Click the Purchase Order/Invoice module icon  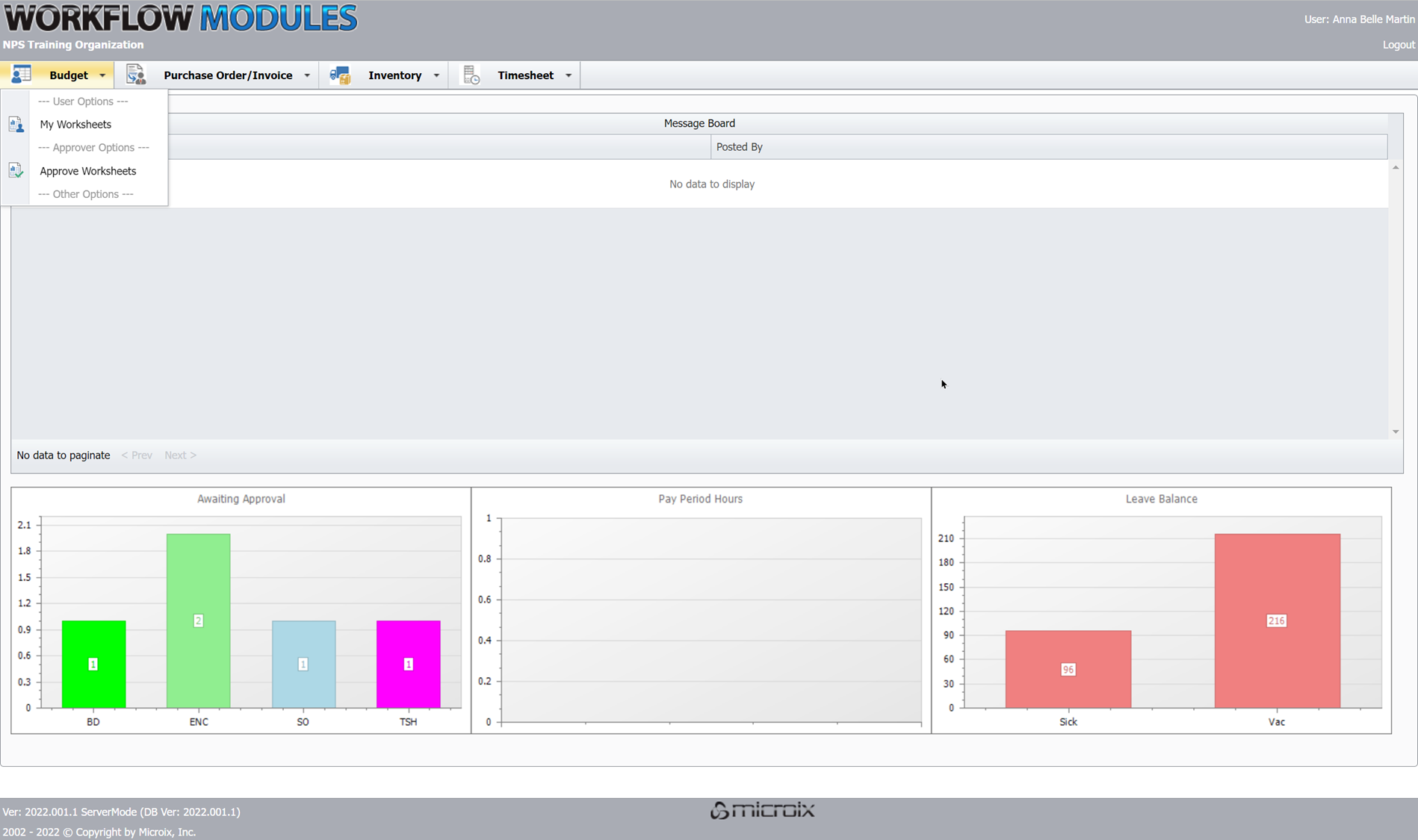[x=135, y=75]
